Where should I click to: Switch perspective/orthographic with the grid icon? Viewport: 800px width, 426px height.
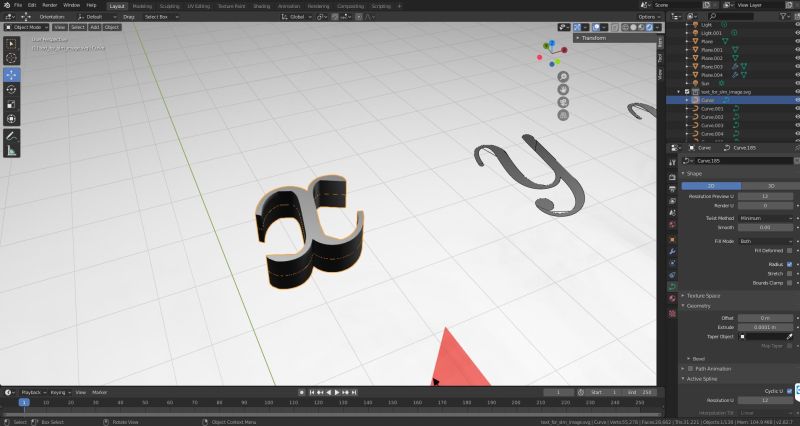click(563, 115)
